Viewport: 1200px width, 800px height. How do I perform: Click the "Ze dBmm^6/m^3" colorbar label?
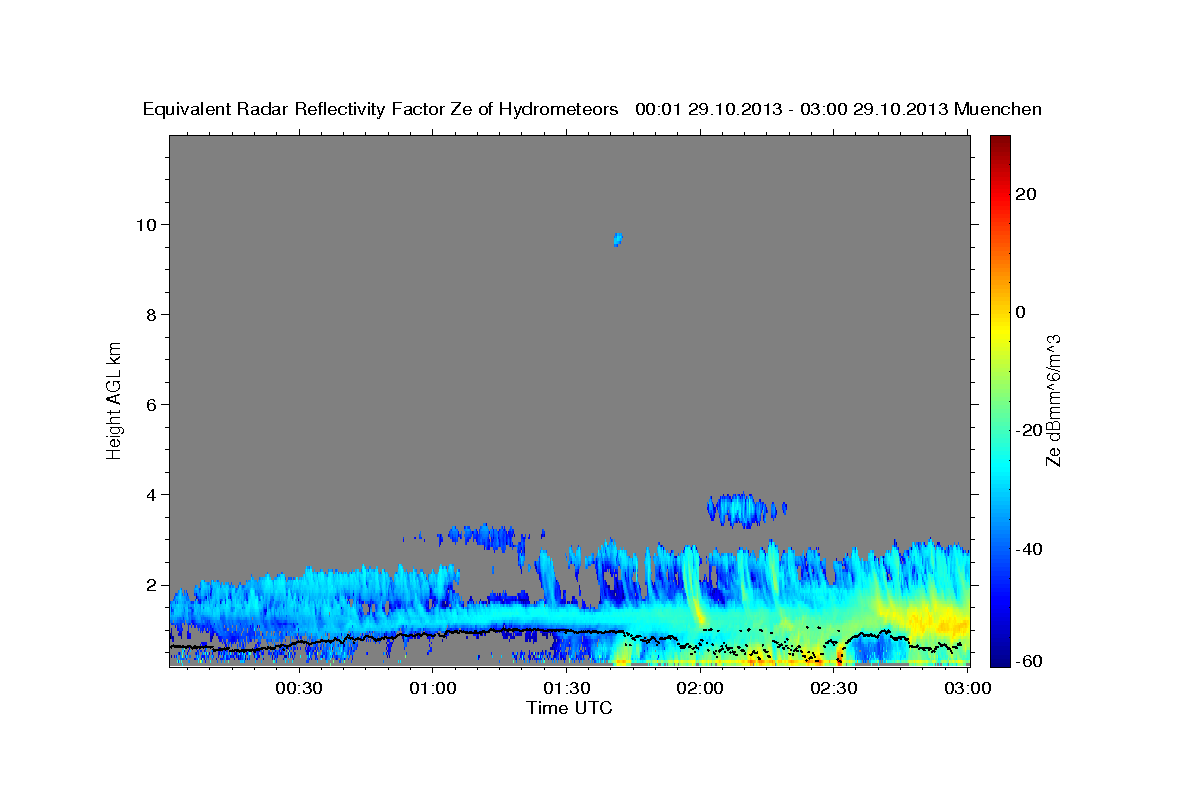[1053, 400]
